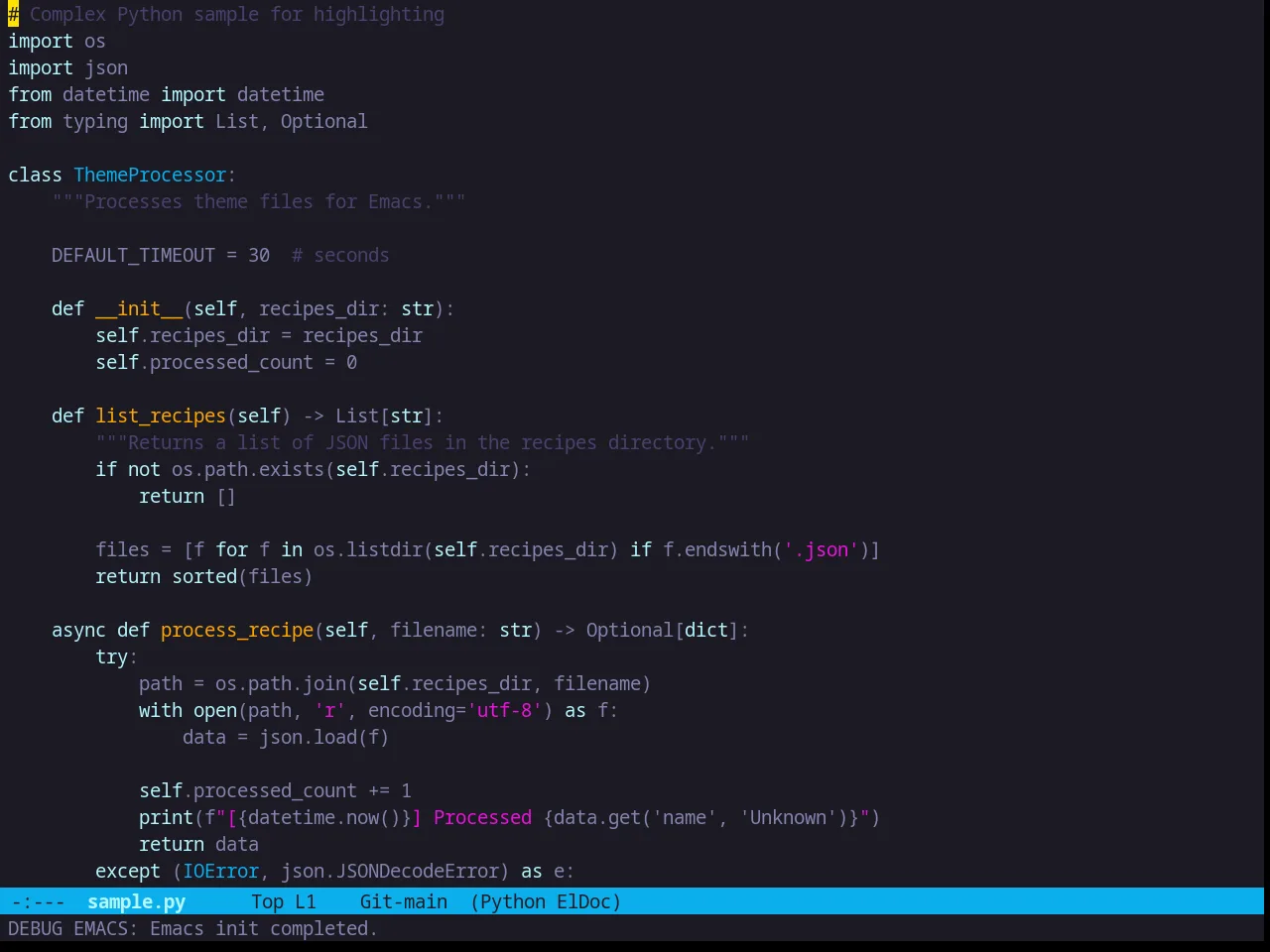Click 'f.endswith' call

(x=717, y=549)
